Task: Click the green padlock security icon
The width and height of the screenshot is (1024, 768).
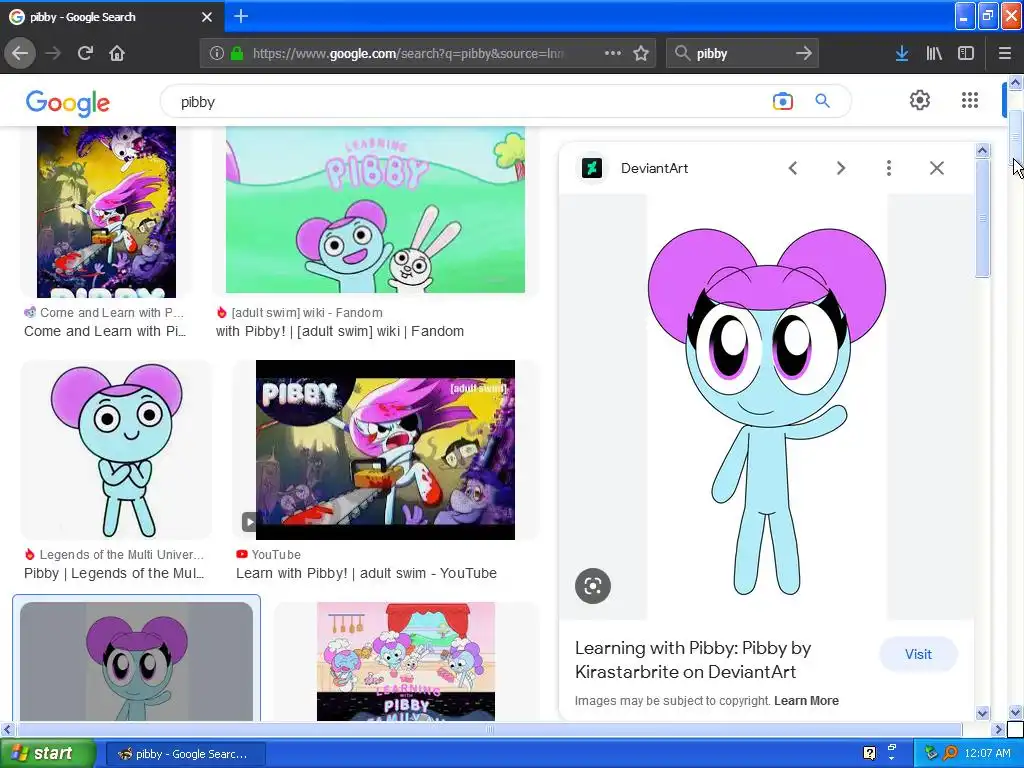Action: (x=237, y=54)
